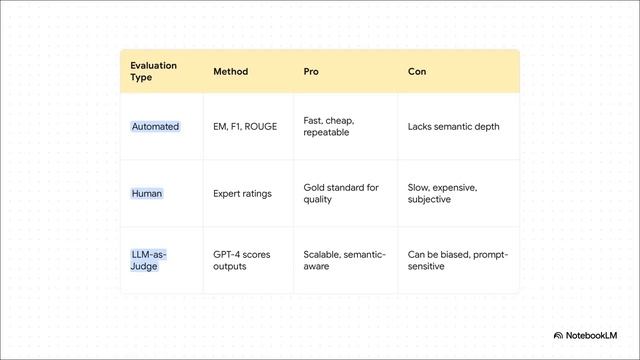The width and height of the screenshot is (640, 360).
Task: Click the Method column header
Action: point(231,71)
